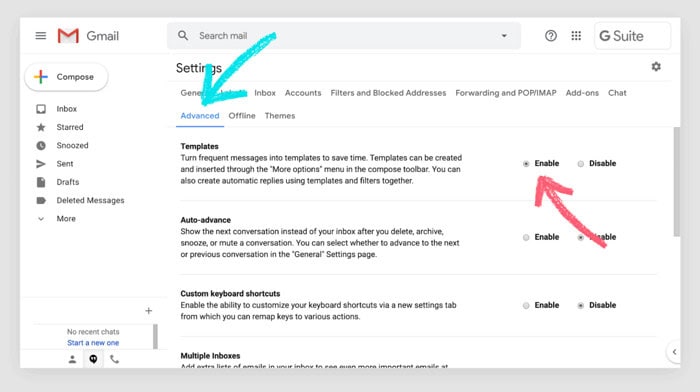Select the Advanced settings tab

coord(200,116)
